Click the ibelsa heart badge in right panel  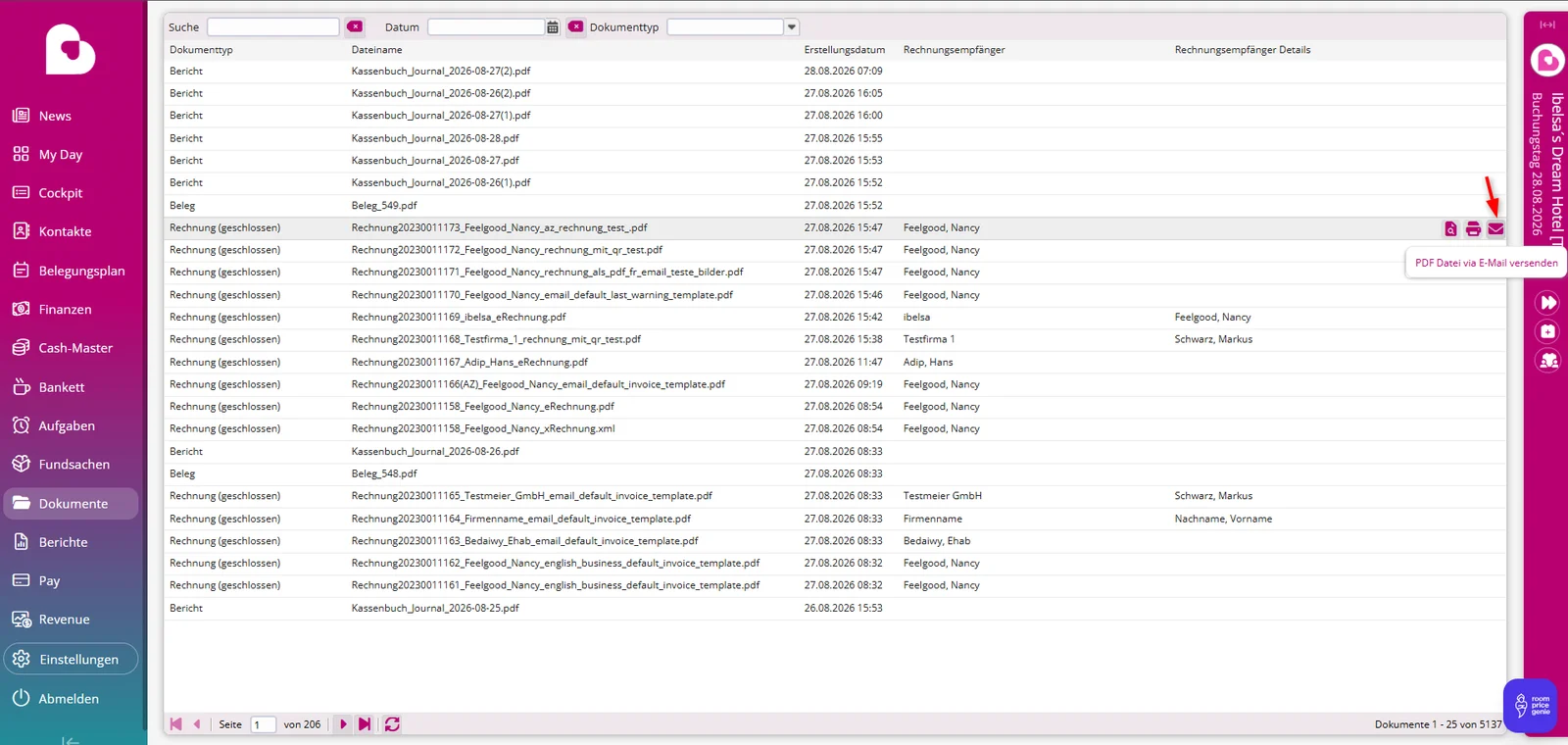pyautogui.click(x=1547, y=62)
